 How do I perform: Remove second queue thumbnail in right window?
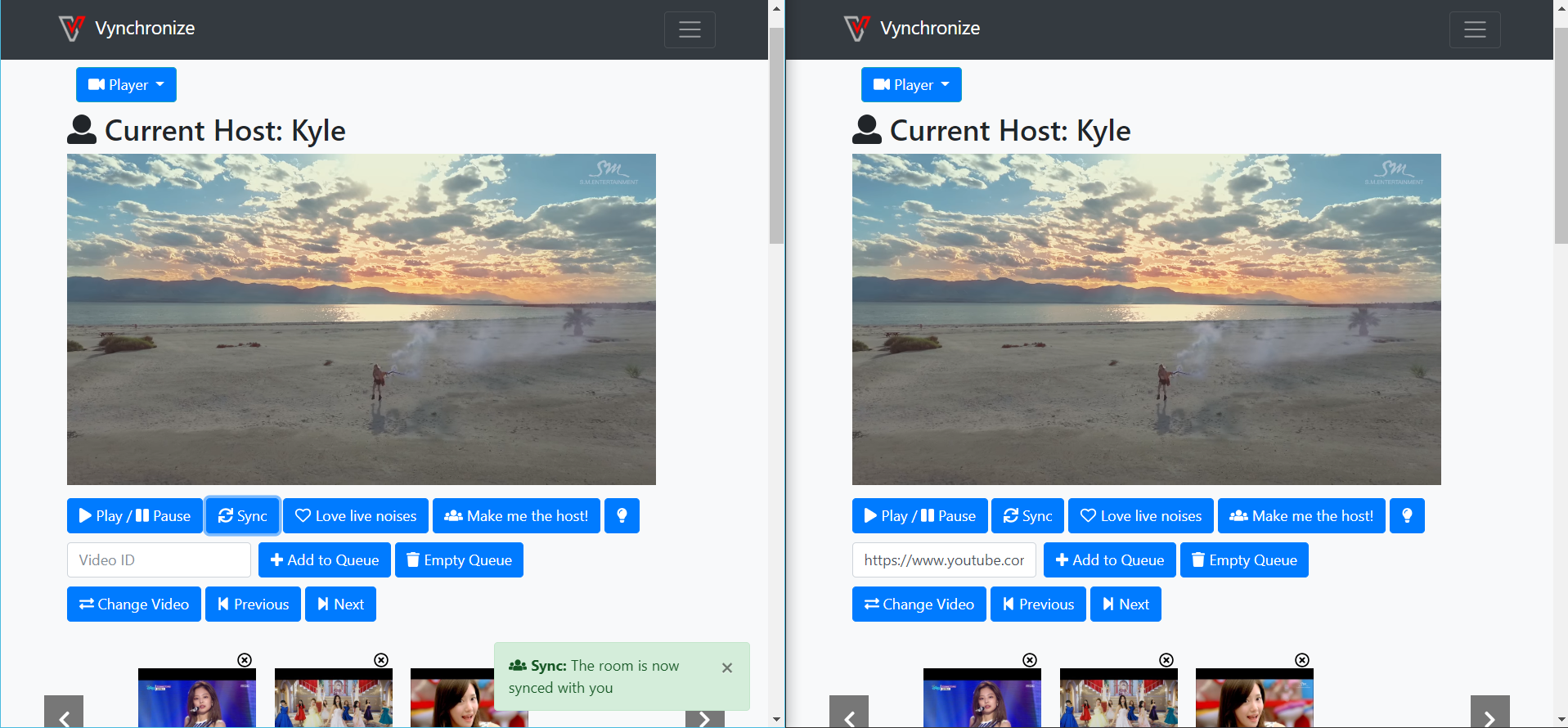click(1166, 659)
